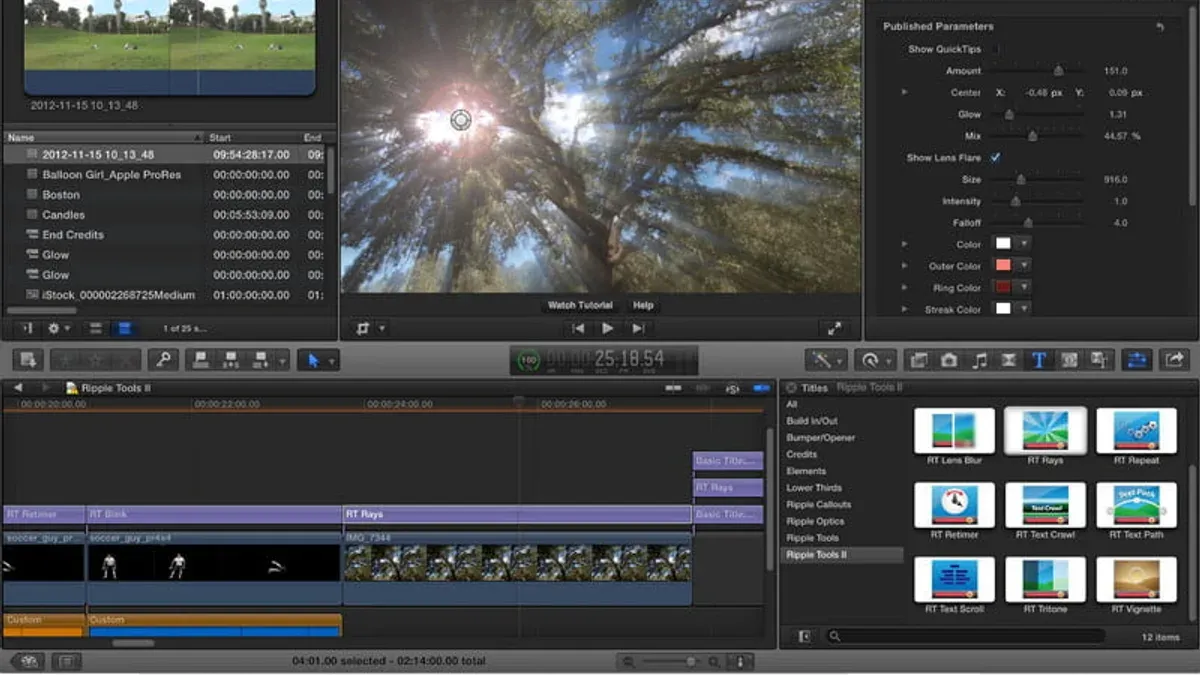Image resolution: width=1200 pixels, height=675 pixels.
Task: Click the insert clip edit icon
Action: coord(232,360)
